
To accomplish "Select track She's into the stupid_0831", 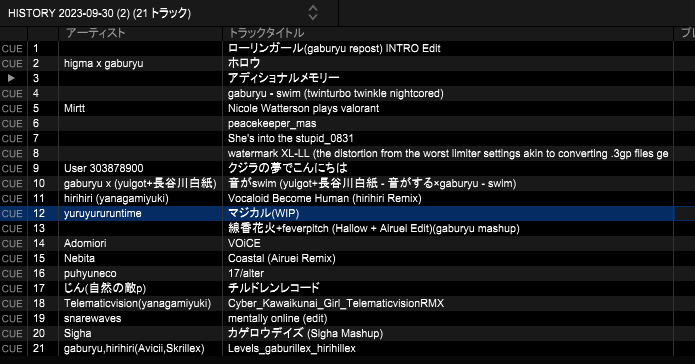I will [x=291, y=138].
